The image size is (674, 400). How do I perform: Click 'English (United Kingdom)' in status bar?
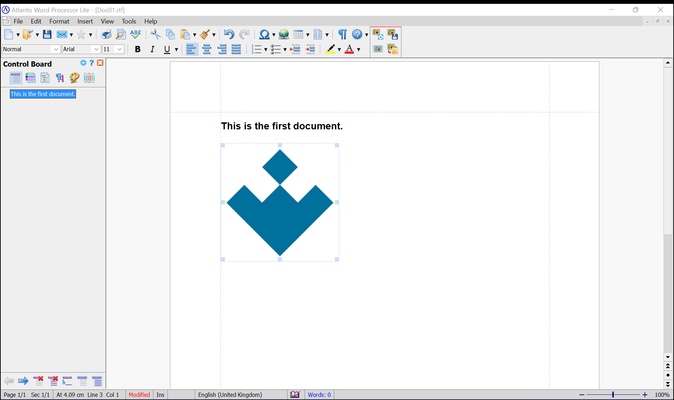[x=230, y=394]
